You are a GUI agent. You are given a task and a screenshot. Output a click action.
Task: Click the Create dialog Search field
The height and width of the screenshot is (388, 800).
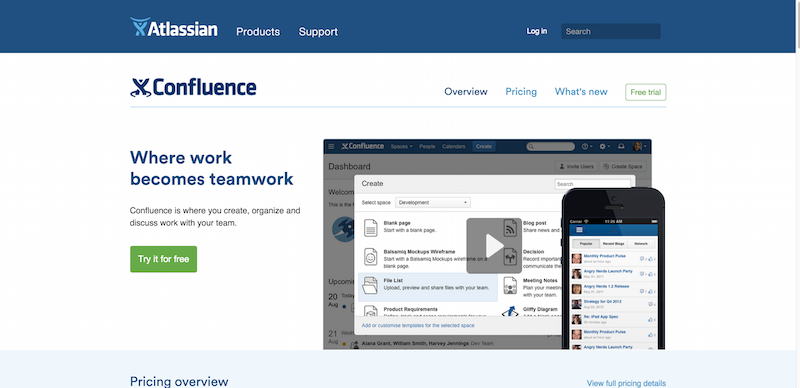(592, 184)
